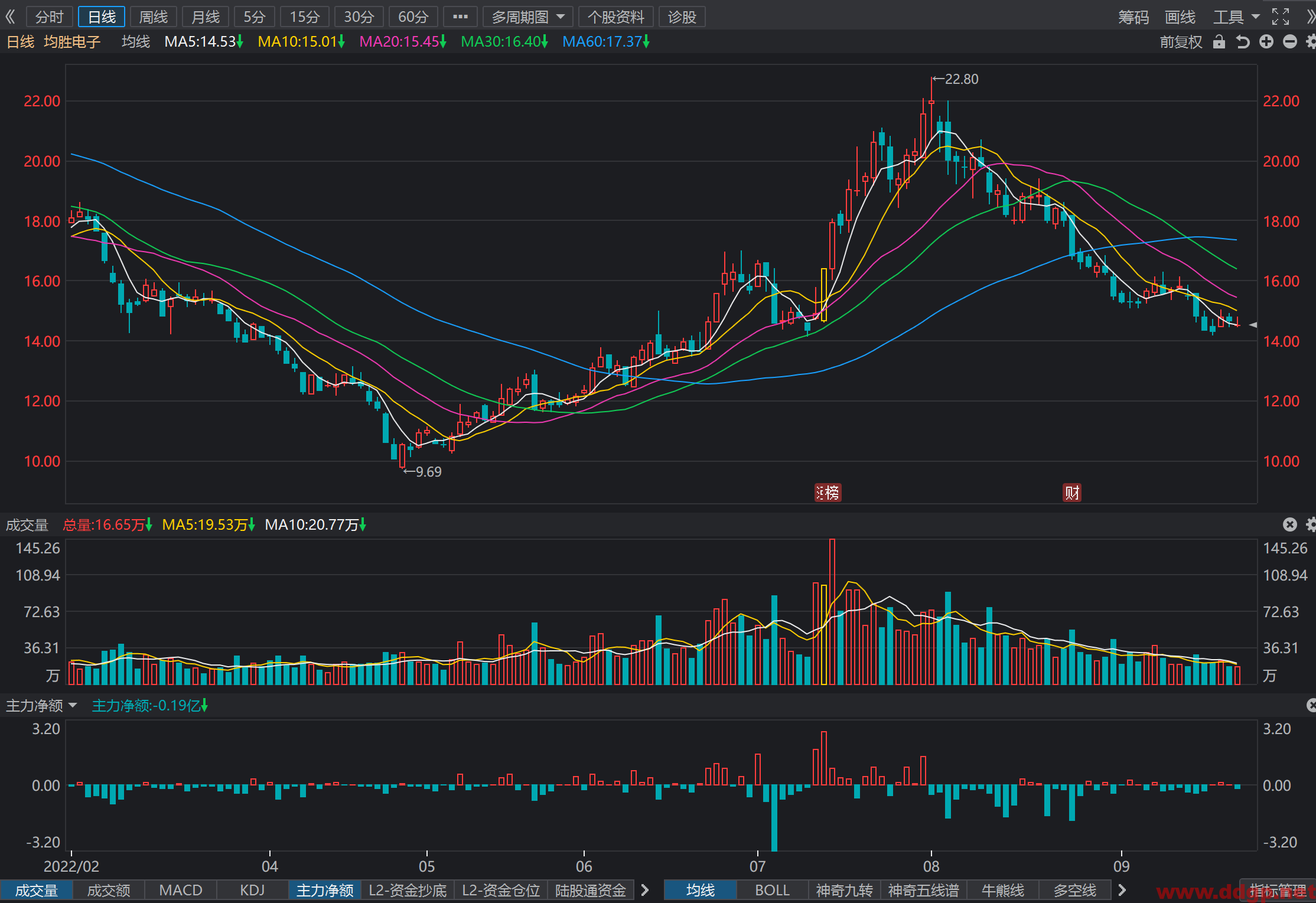Screen dimensions: 1316x903
Task: Select the 5分 period
Action: 255,17
